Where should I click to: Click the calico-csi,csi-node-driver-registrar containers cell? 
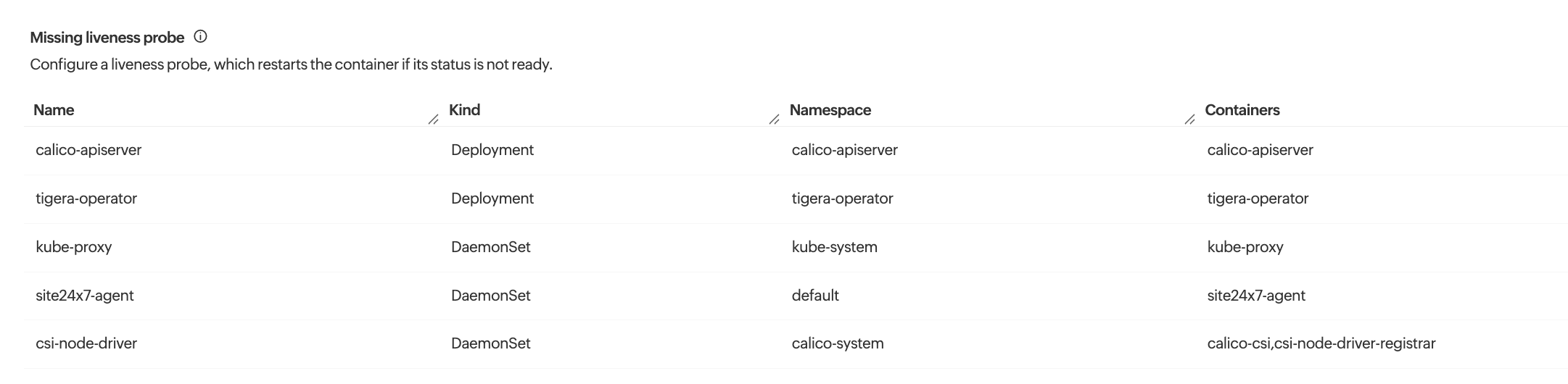click(x=1321, y=343)
